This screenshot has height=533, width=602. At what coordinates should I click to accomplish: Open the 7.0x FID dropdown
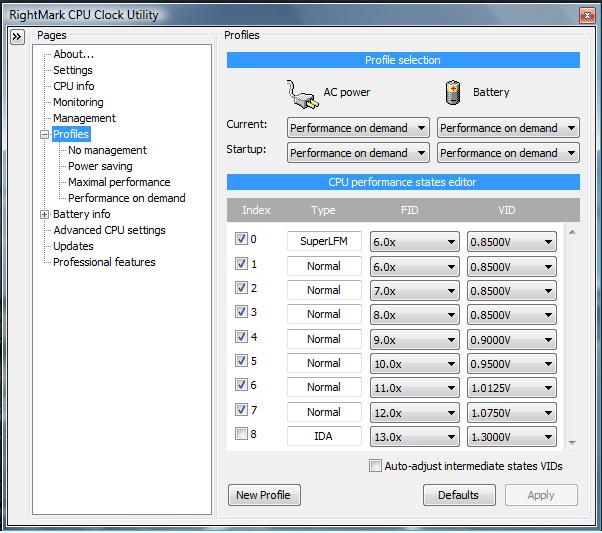click(415, 290)
